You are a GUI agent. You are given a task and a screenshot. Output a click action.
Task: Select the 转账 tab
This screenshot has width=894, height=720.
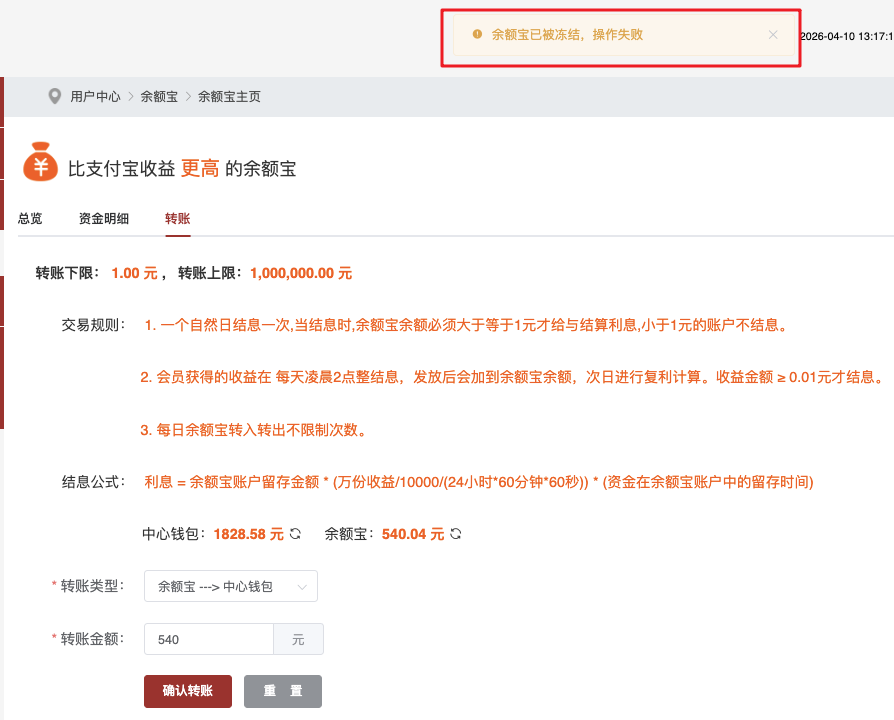[x=178, y=218]
